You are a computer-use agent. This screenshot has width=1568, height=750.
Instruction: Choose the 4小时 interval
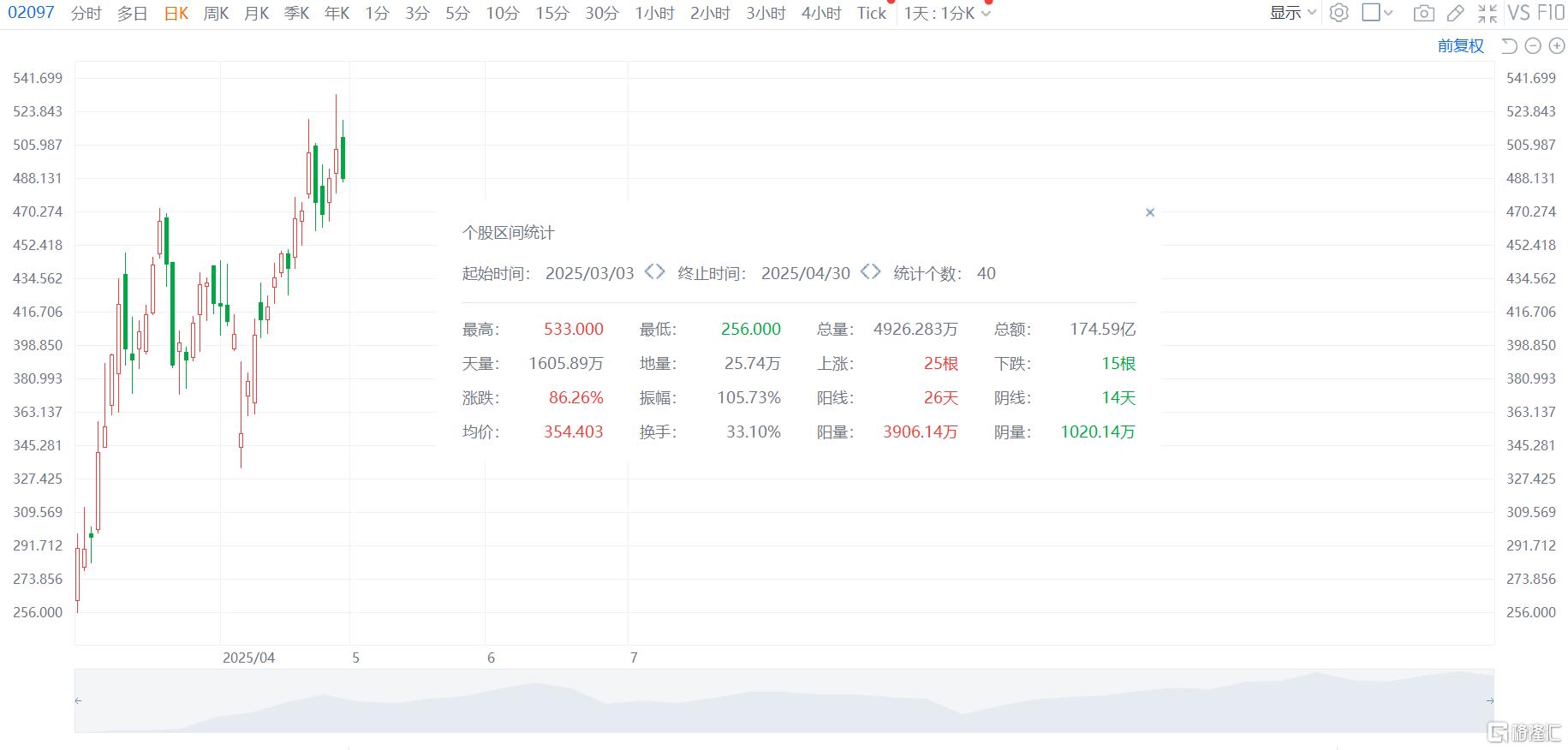point(821,13)
